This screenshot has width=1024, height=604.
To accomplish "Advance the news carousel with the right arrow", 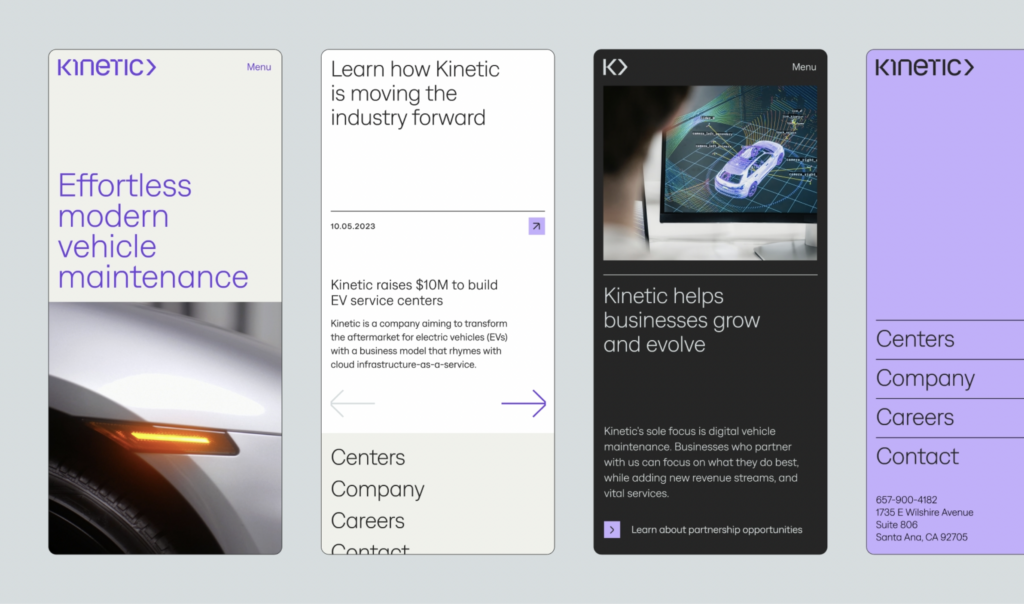I will coord(523,402).
